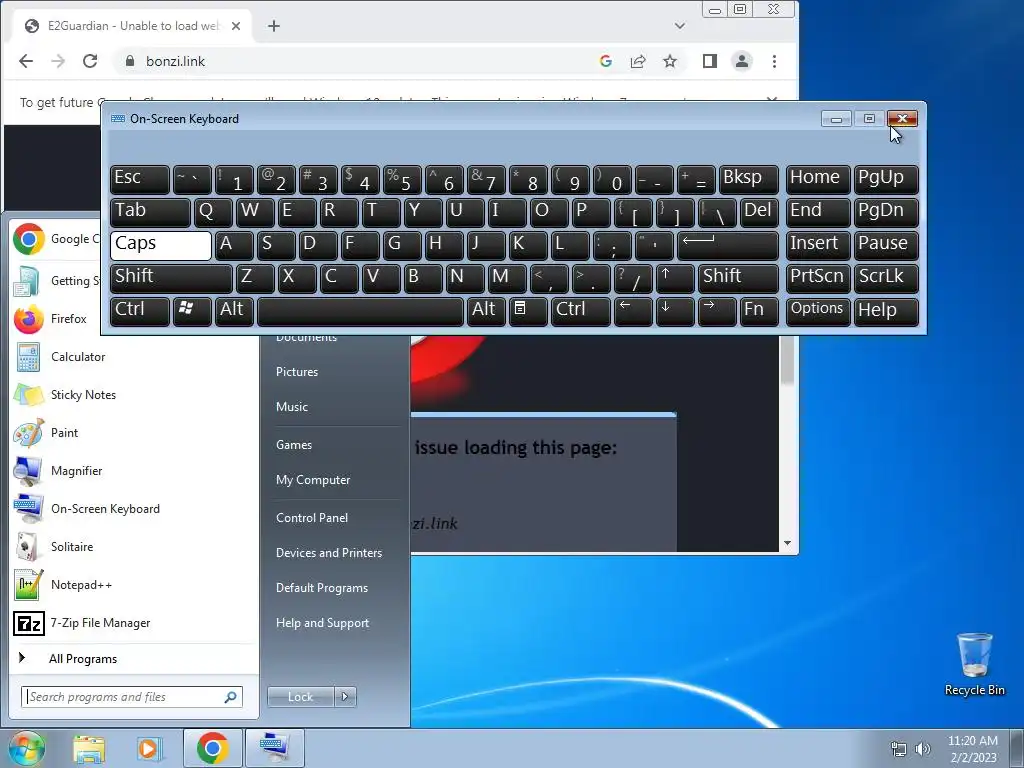Toggle the Caps key on keyboard
This screenshot has width=1024, height=768.
(x=161, y=246)
